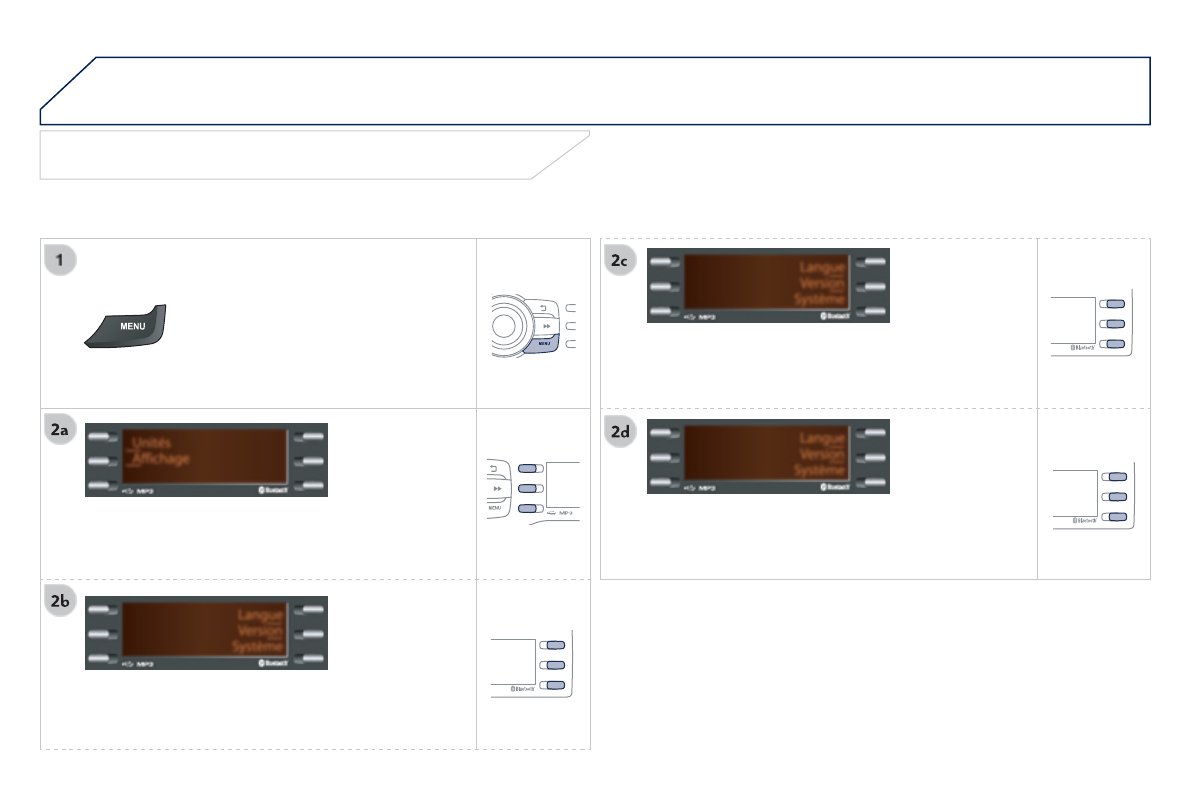The width and height of the screenshot is (1191, 794).
Task: Select 'Langue' on the step 2b display
Action: pyautogui.click(x=261, y=615)
